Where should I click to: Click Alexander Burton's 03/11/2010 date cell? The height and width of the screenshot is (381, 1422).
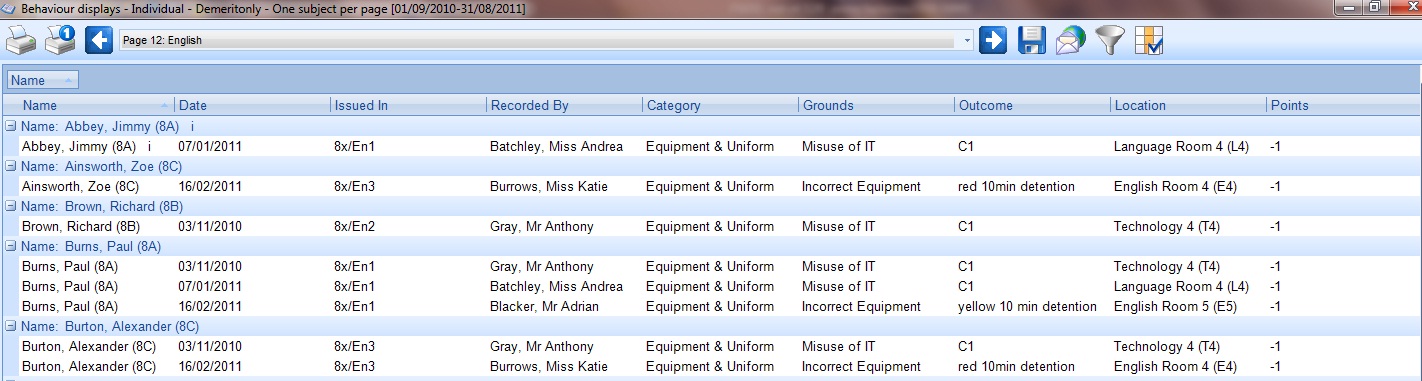click(x=210, y=347)
